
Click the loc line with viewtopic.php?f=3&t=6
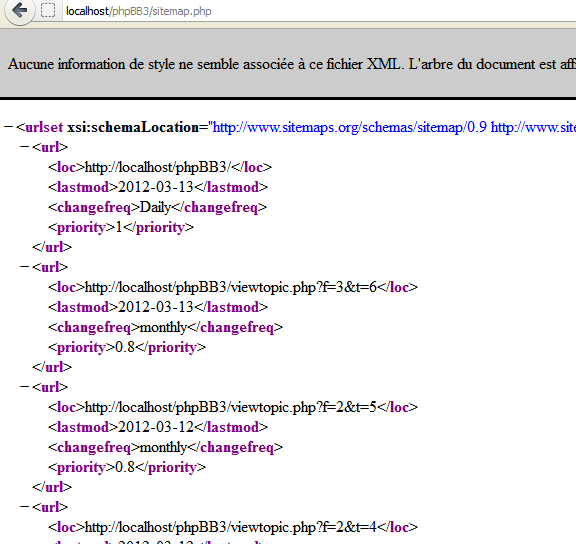pos(233,287)
